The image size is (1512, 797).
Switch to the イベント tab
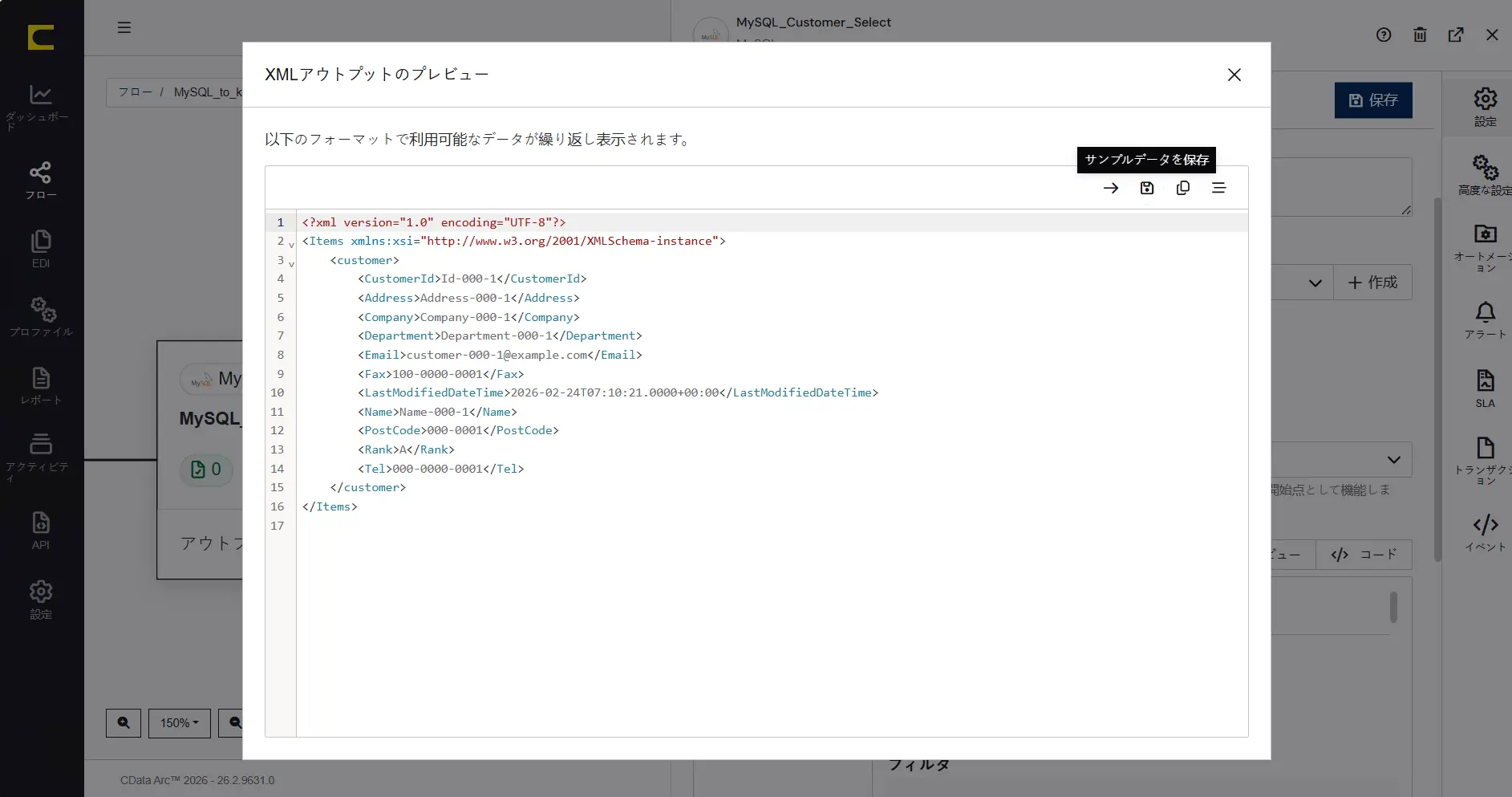1486,532
